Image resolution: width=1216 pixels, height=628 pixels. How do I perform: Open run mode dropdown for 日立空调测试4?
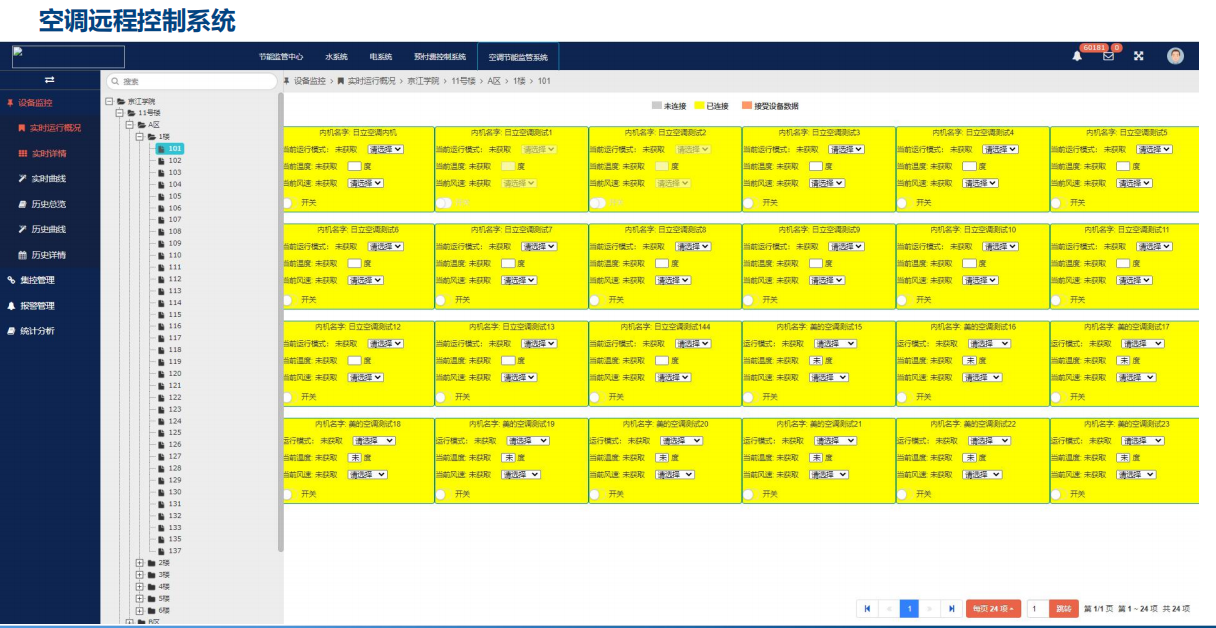[1000, 149]
